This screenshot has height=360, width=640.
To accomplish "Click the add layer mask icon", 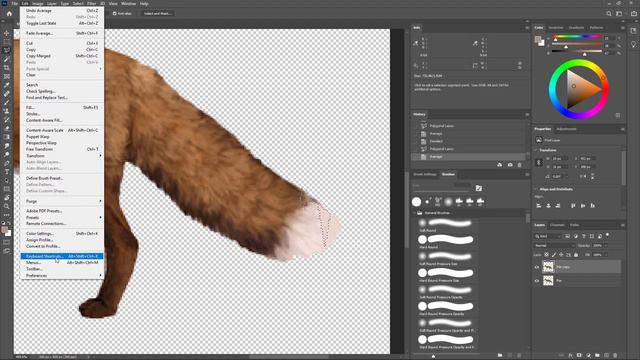I will (579, 356).
